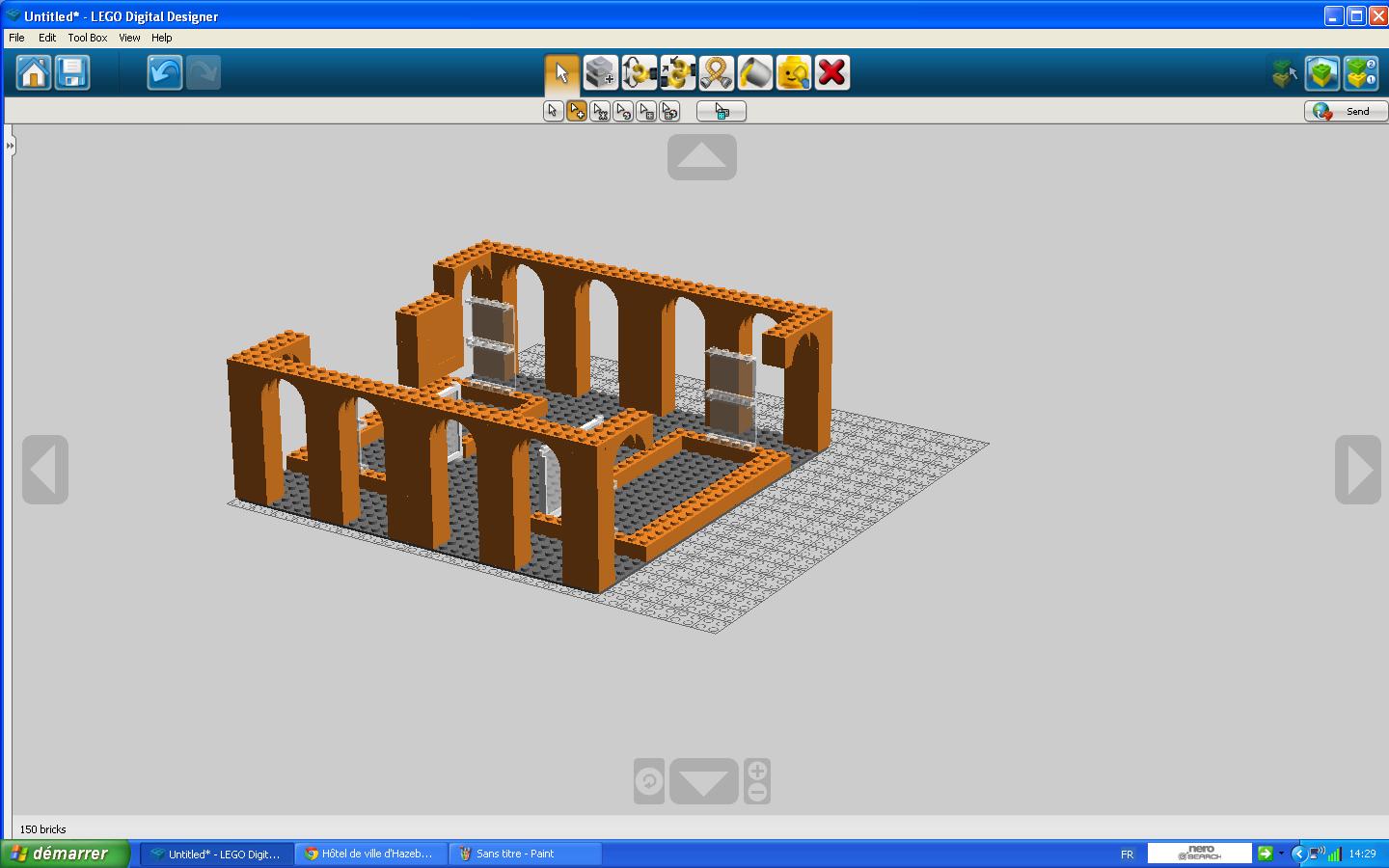Viewport: 1389px width, 868px height.
Task: Expand the collapsed brick palette panel
Action: 10,146
